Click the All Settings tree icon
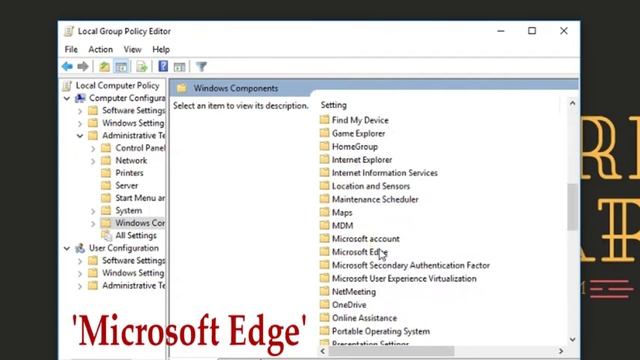Image resolution: width=640 pixels, height=360 pixels. tap(107, 236)
